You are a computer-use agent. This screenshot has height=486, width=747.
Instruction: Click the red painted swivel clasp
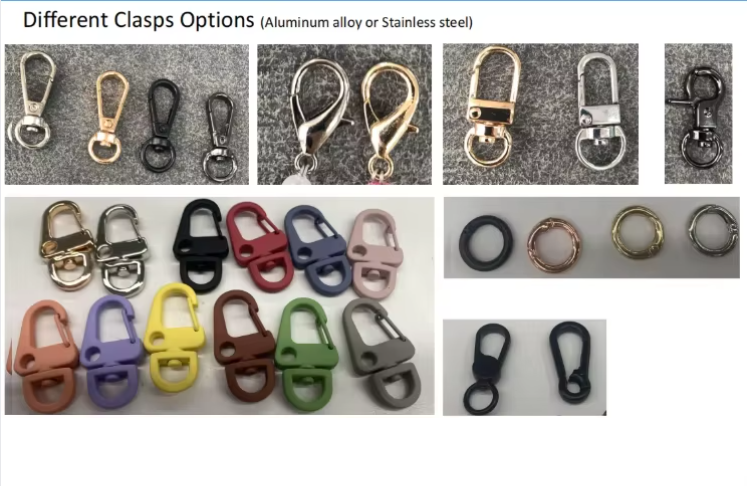257,246
